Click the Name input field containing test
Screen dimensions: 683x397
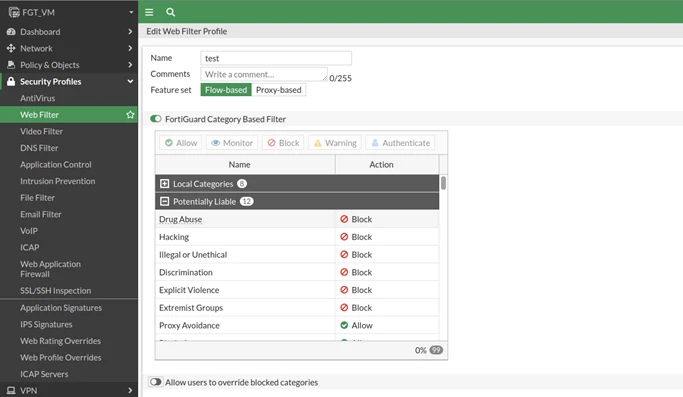tap(276, 58)
